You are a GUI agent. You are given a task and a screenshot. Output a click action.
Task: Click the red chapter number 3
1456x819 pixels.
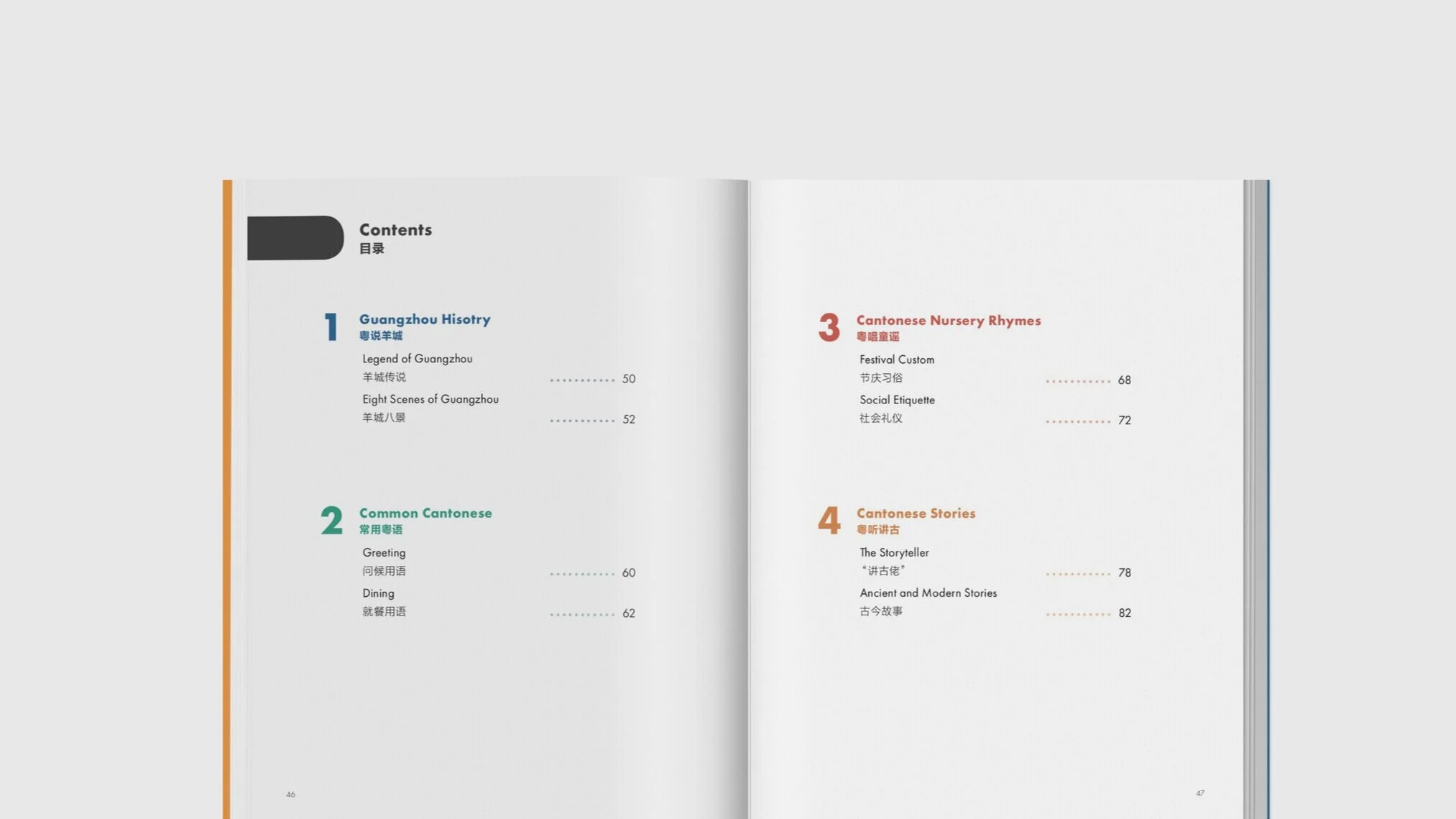coord(829,328)
